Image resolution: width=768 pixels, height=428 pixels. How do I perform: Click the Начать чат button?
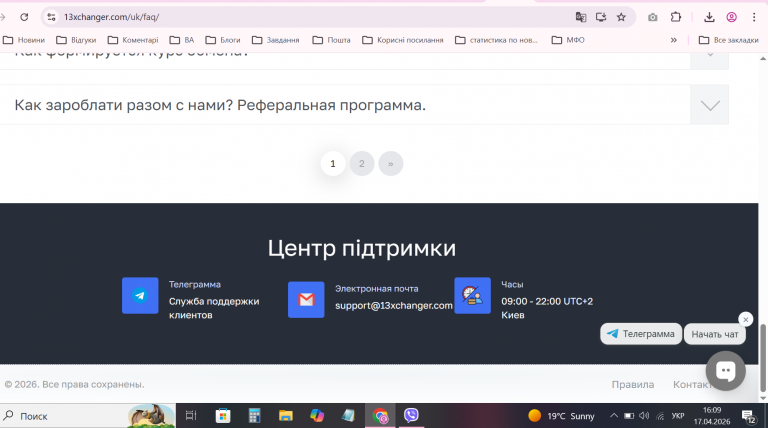(715, 334)
